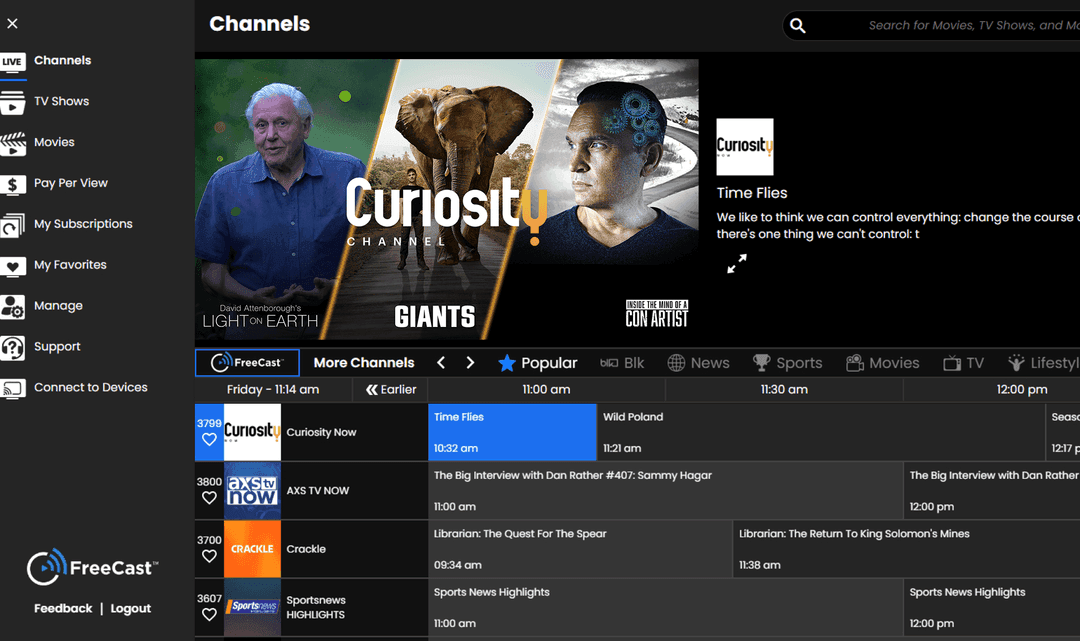The height and width of the screenshot is (641, 1080).
Task: Click the My Subscriptions icon
Action: tap(12, 224)
